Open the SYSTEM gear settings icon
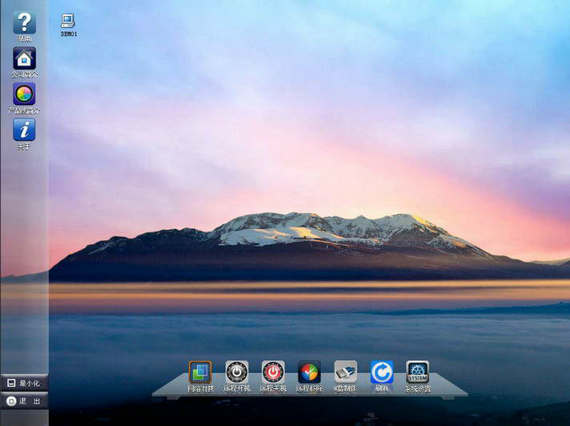The width and height of the screenshot is (570, 426). tap(418, 372)
